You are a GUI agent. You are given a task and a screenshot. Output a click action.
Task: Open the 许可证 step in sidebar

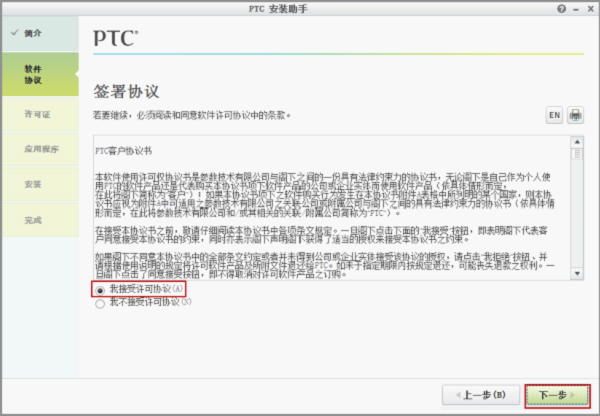click(x=41, y=114)
